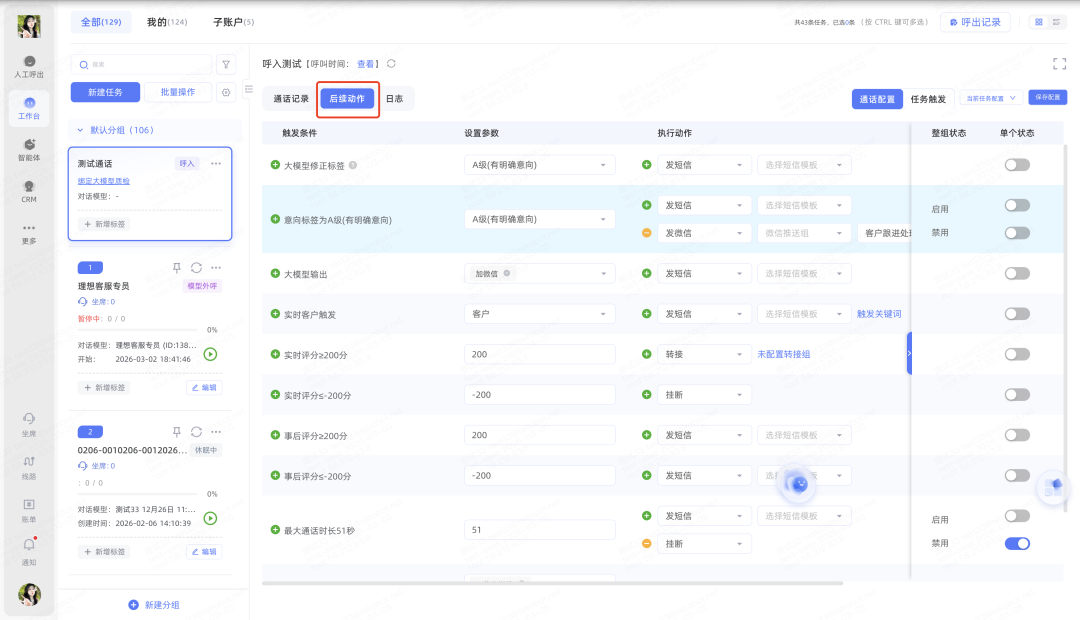The image size is (1080, 620).
Task: Toggle switch for 实时评分≥200分 row
Action: (1016, 354)
